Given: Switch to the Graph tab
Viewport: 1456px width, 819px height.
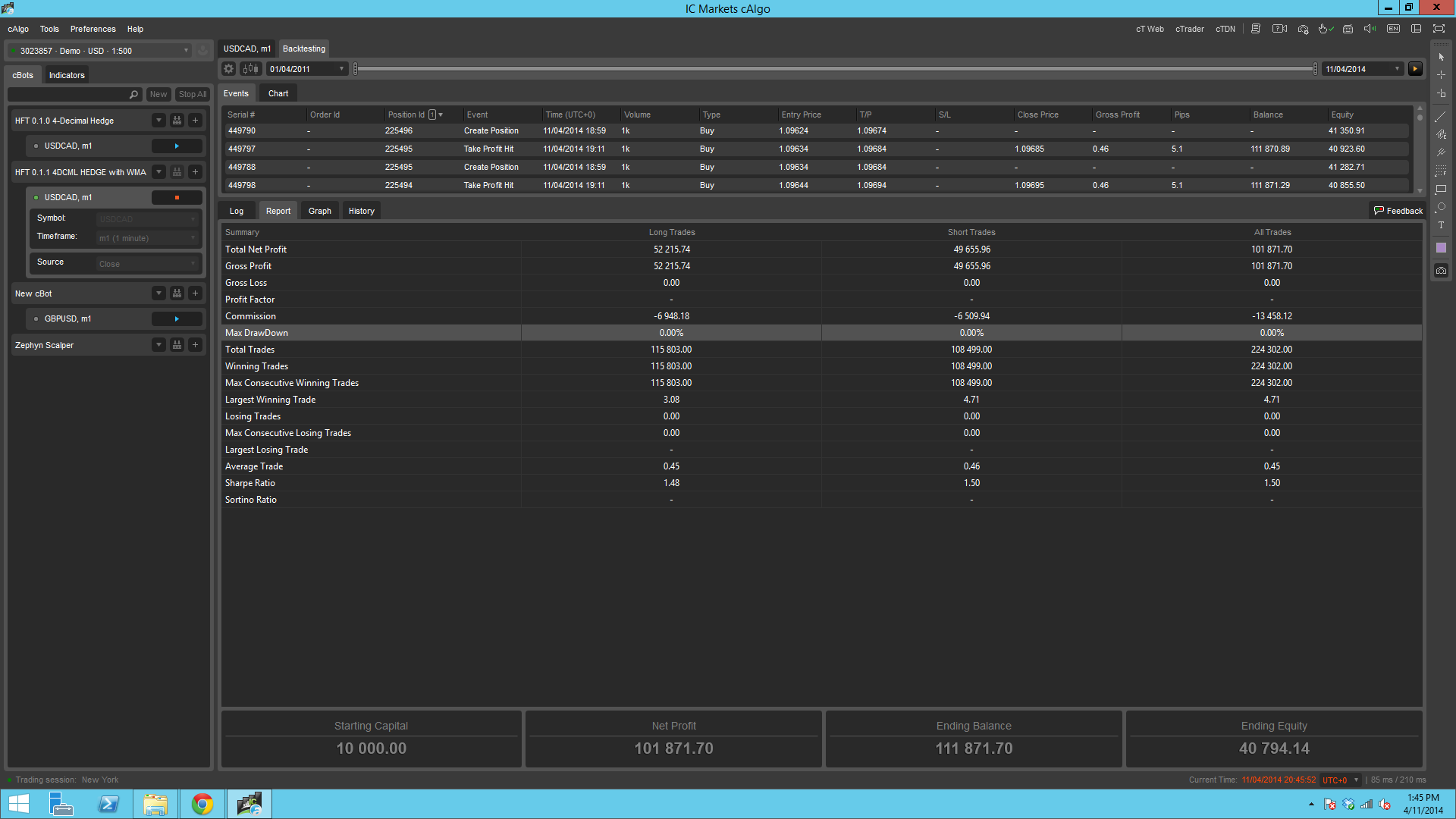Looking at the screenshot, I should (x=320, y=212).
